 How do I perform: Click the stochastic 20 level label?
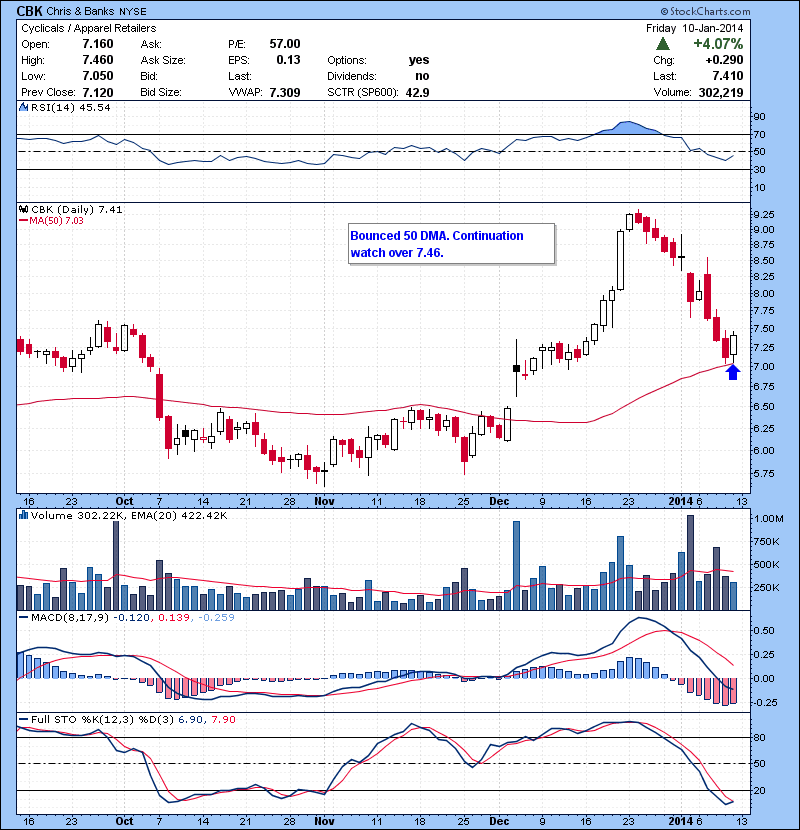click(759, 791)
